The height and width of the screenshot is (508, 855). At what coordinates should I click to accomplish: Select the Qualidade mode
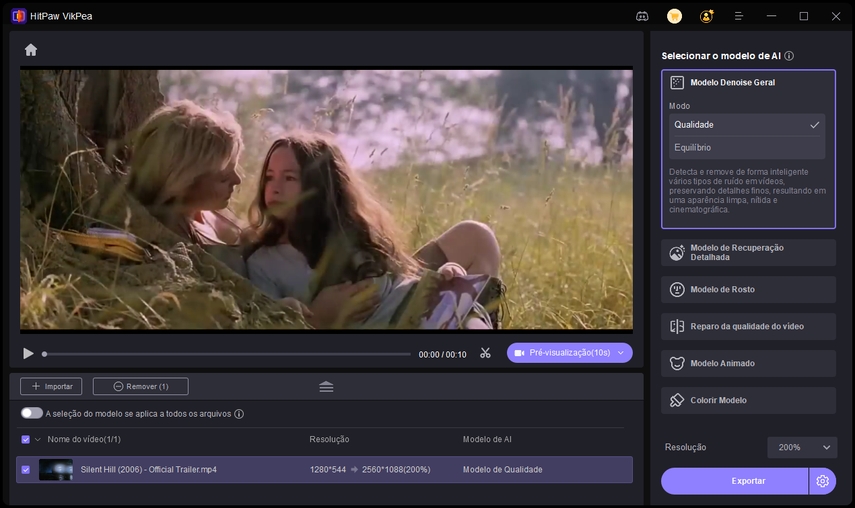[x=747, y=125]
